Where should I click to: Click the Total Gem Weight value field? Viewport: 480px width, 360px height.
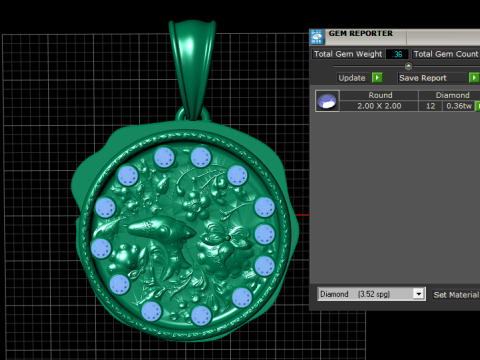(x=397, y=54)
